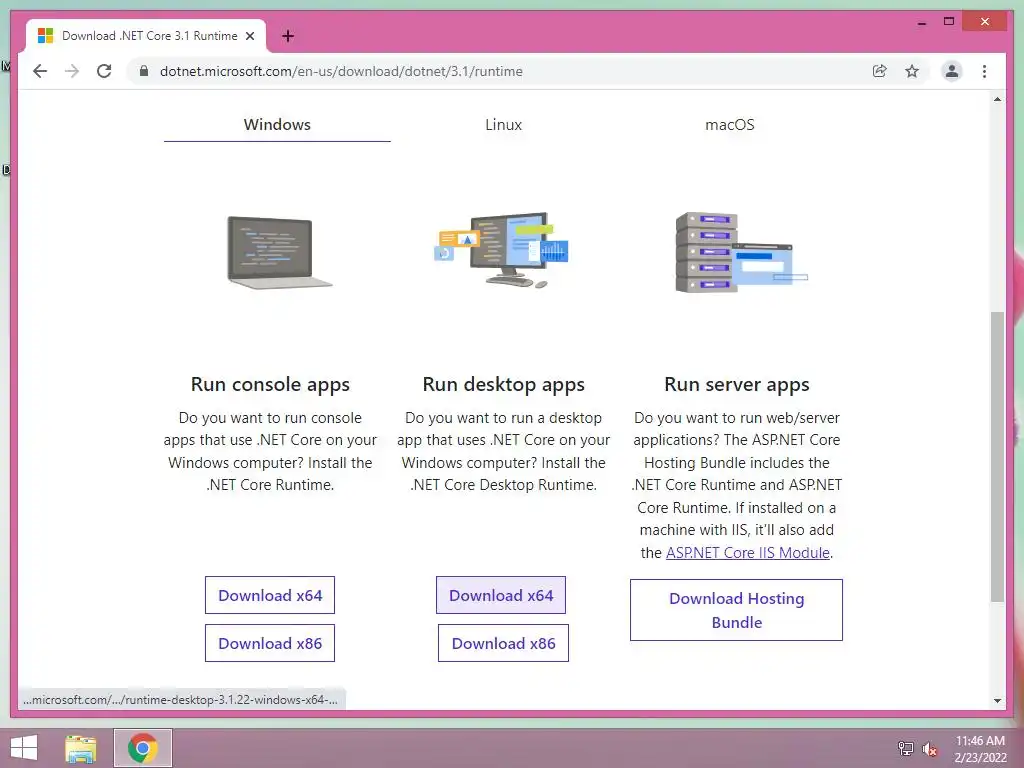
Task: Switch to the Linux tab
Action: (x=504, y=125)
